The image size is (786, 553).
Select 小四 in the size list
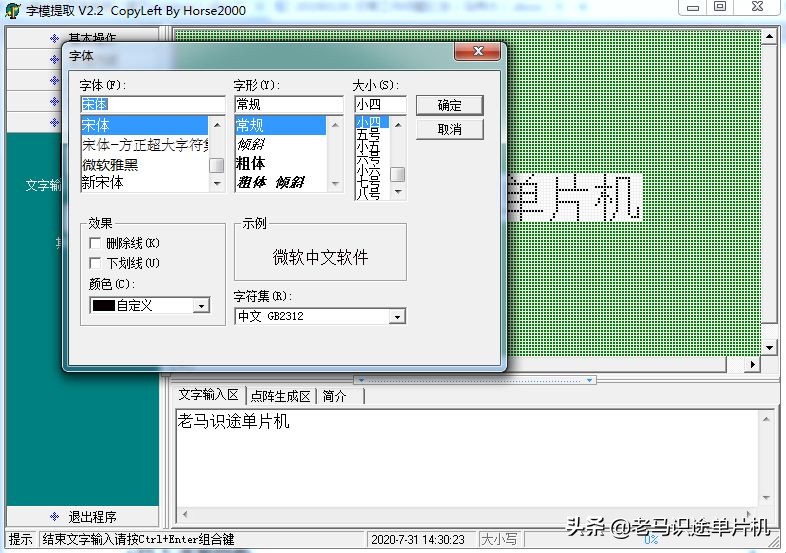click(371, 122)
